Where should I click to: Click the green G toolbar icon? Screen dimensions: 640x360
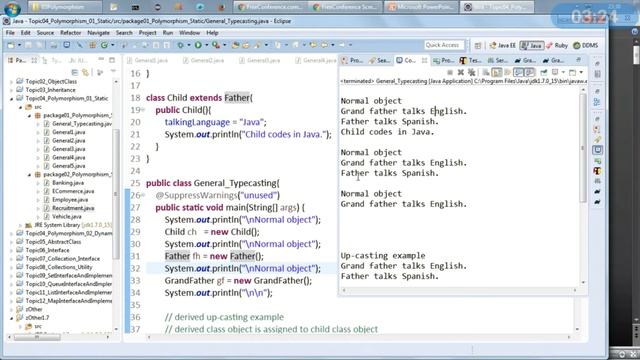point(104,45)
